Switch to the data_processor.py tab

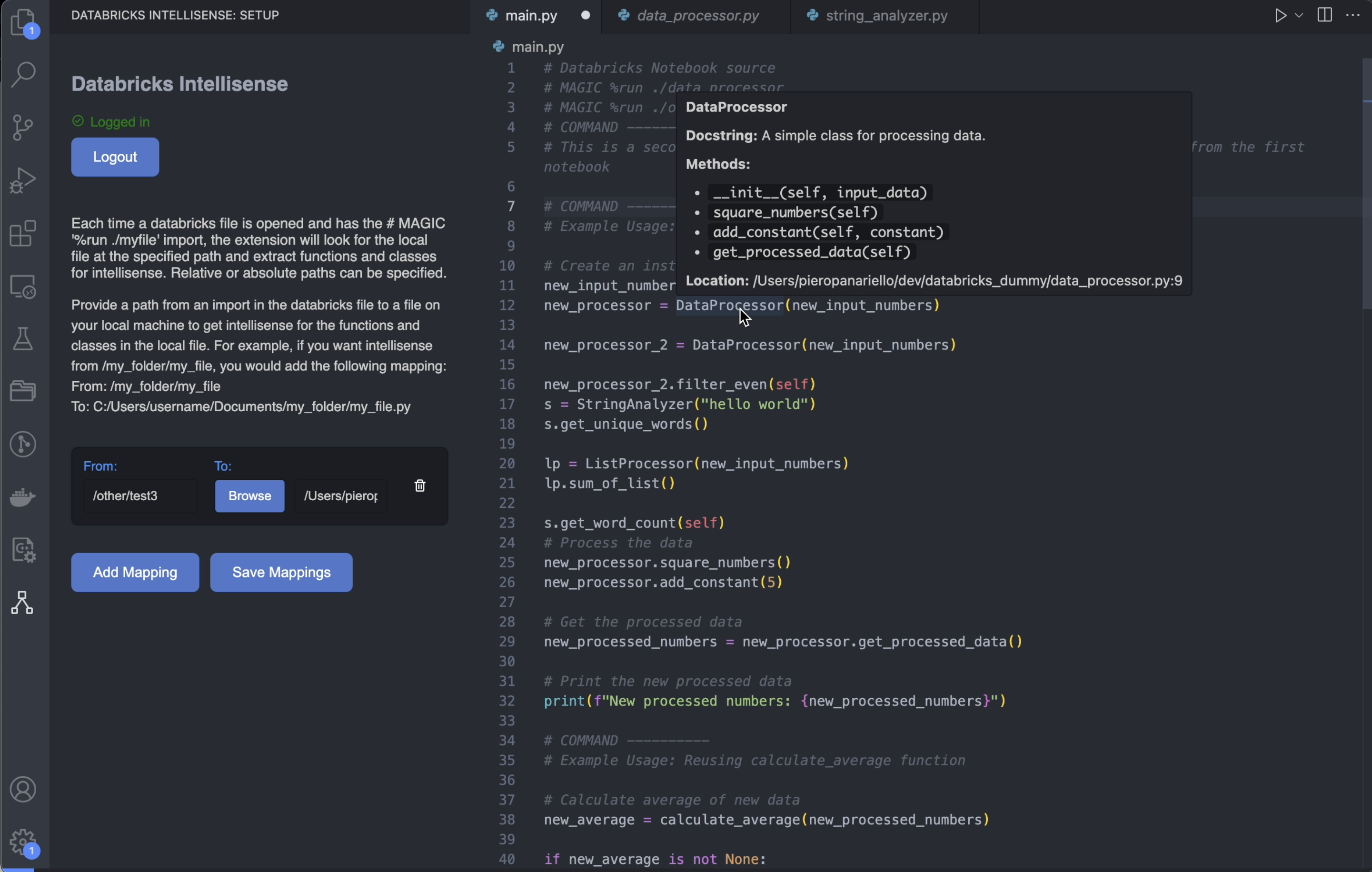696,16
